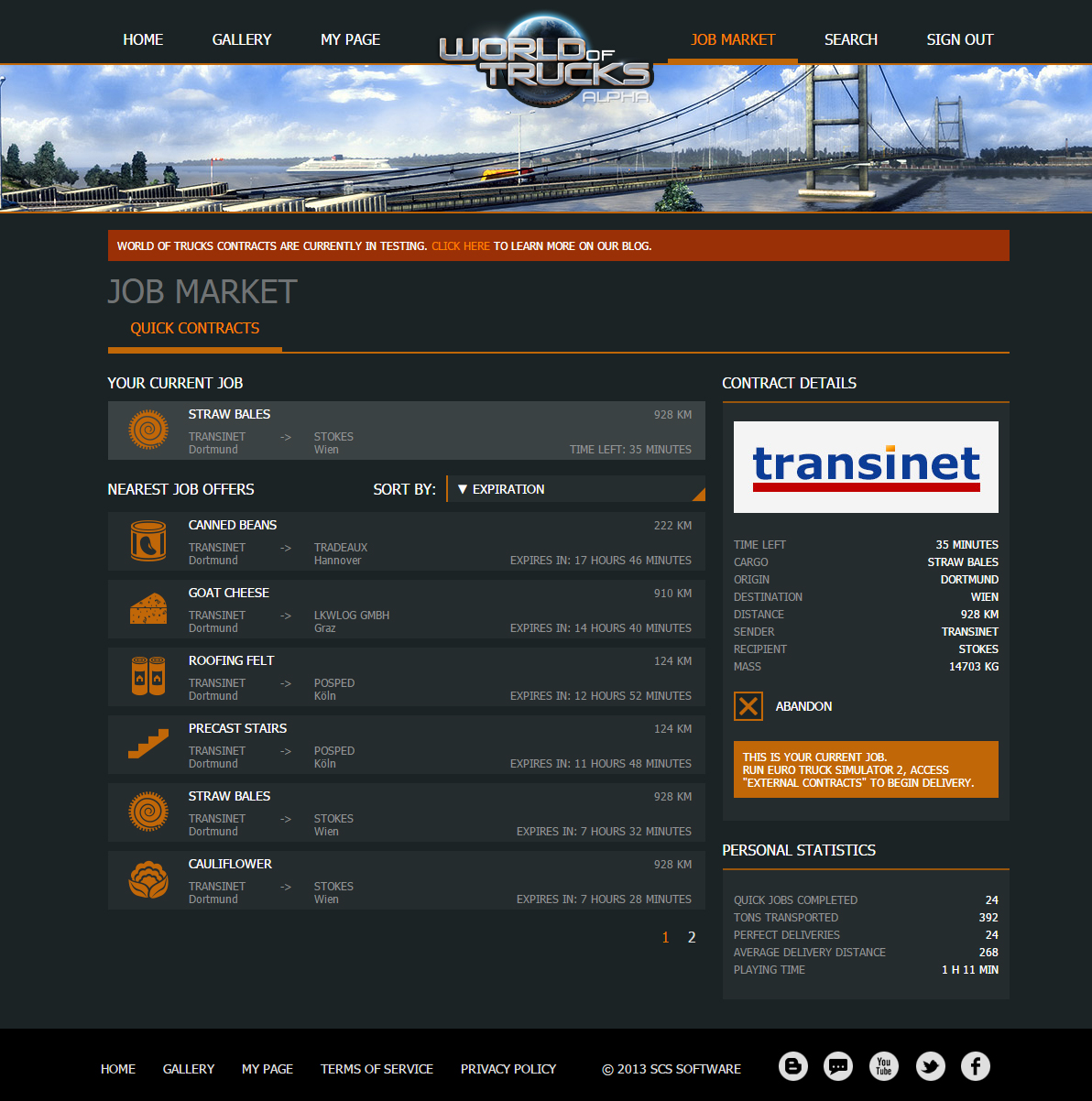Open Gallery in top navigation
Viewport: 1092px width, 1101px height.
pyautogui.click(x=242, y=39)
